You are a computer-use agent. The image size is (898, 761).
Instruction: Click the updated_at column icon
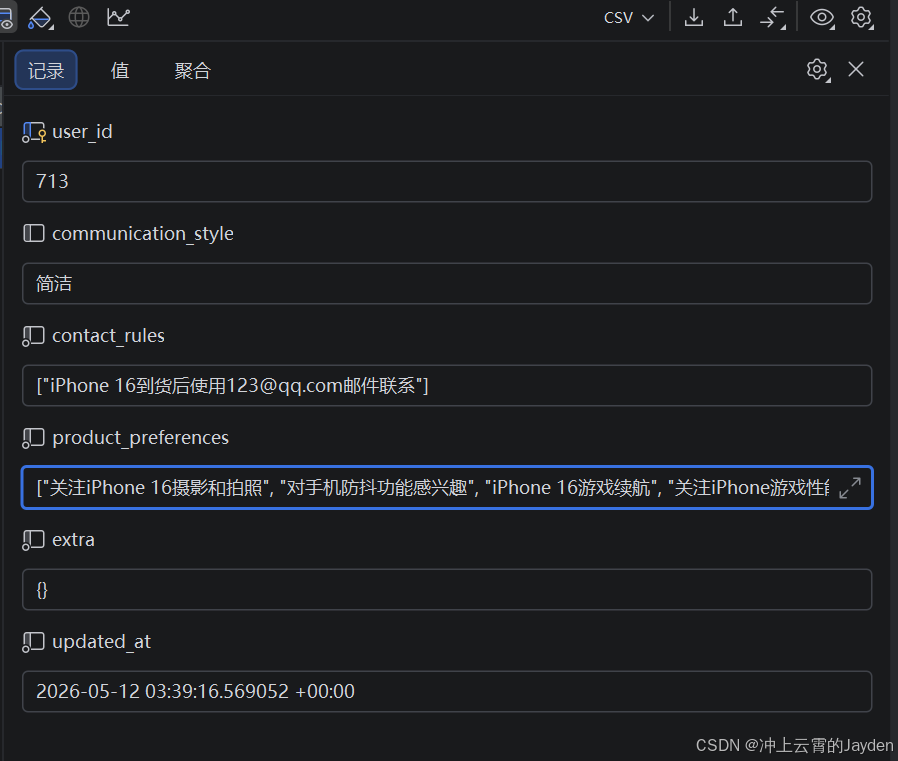tap(33, 642)
